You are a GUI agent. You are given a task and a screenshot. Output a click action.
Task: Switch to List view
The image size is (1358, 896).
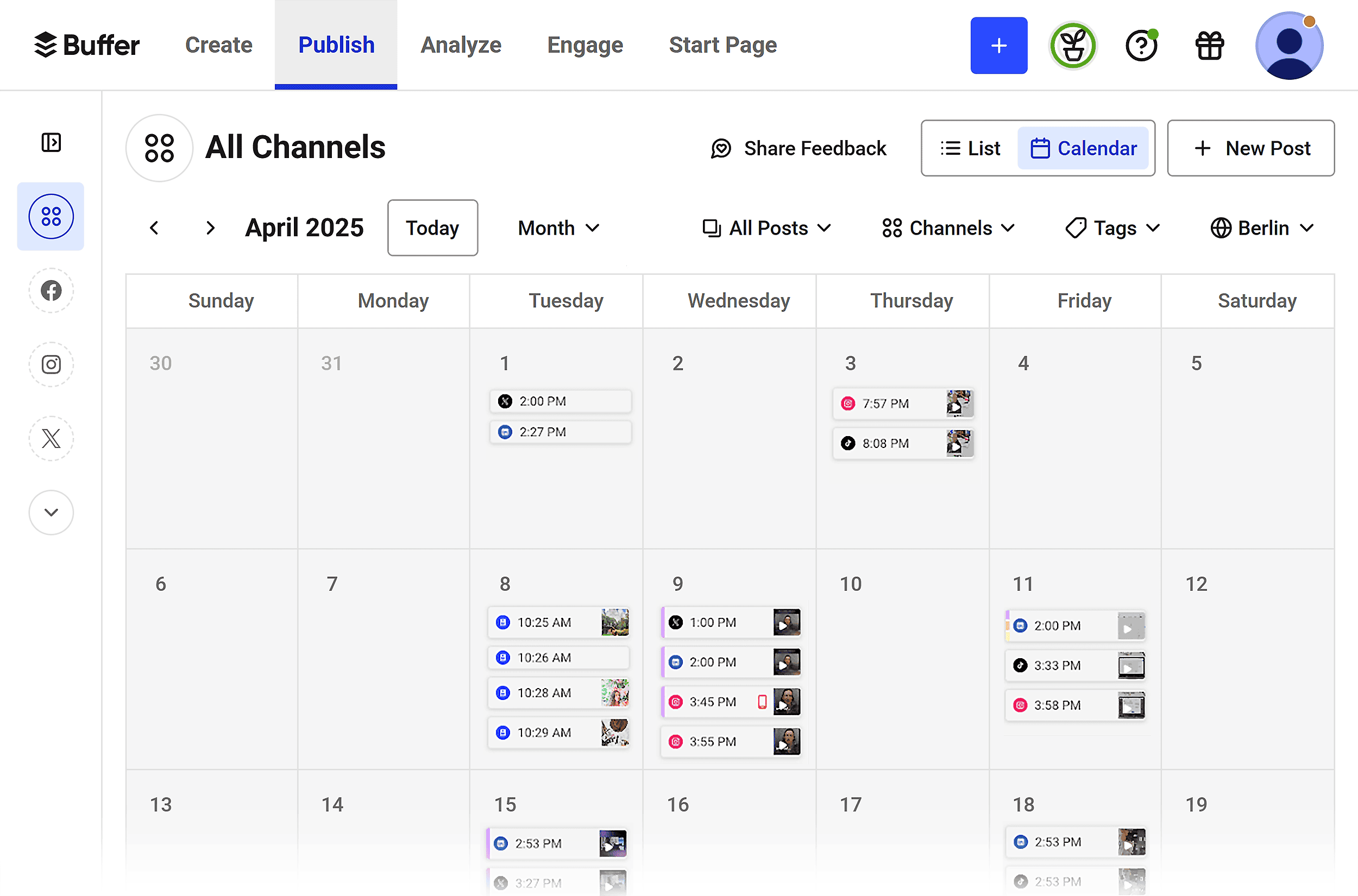point(971,148)
